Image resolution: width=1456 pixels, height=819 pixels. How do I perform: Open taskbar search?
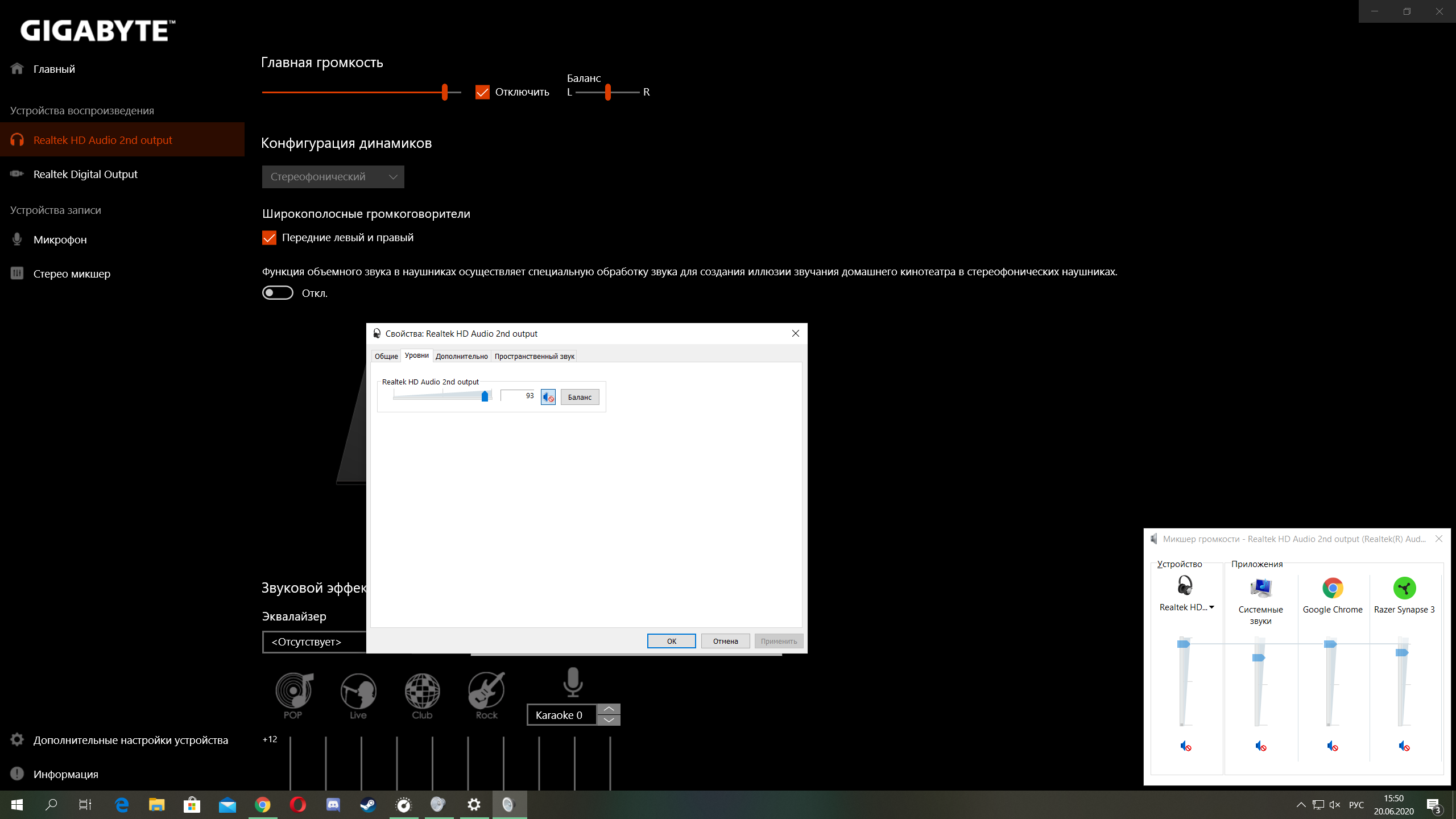tap(51, 805)
